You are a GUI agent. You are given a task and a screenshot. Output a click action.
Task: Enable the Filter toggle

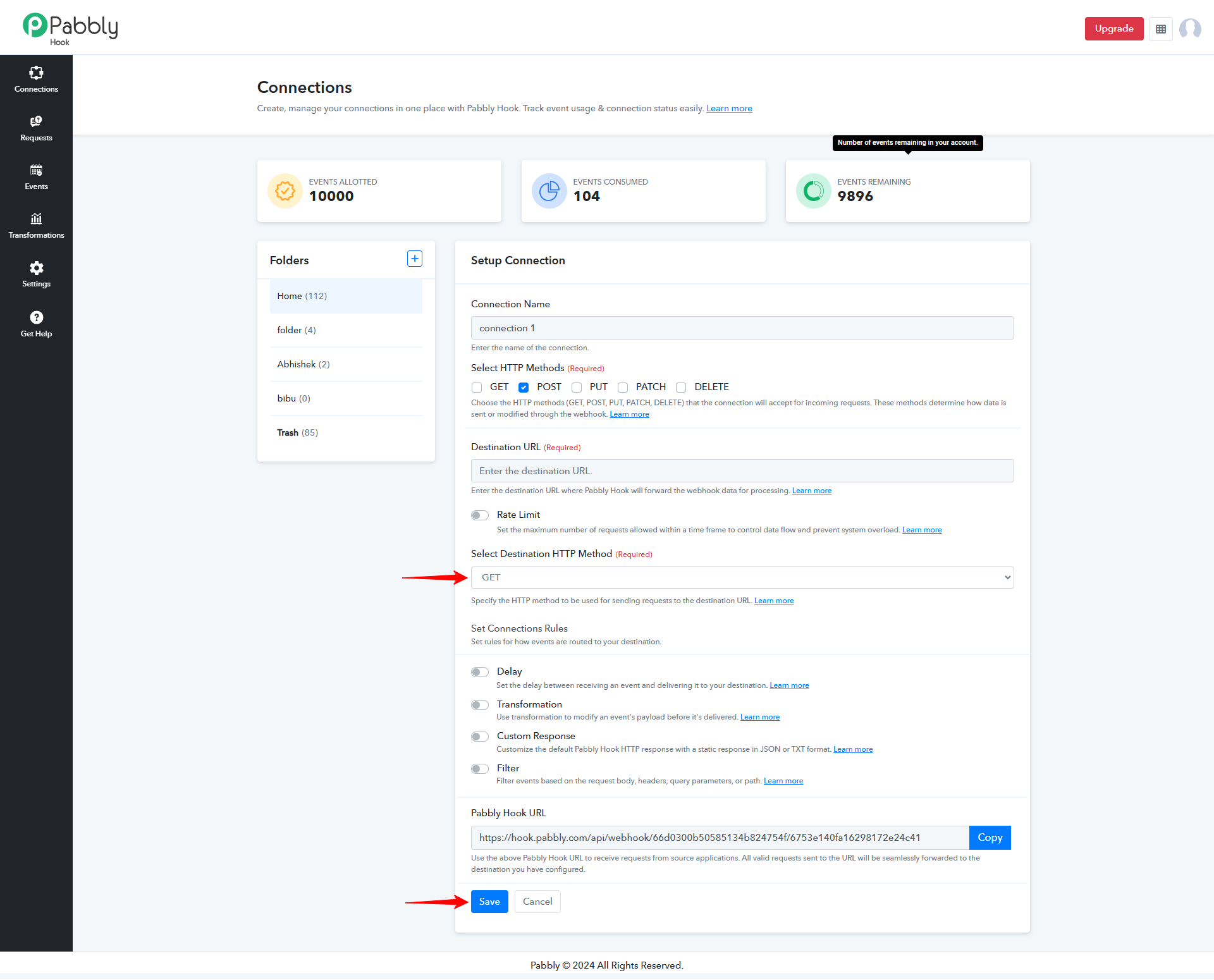(x=480, y=769)
